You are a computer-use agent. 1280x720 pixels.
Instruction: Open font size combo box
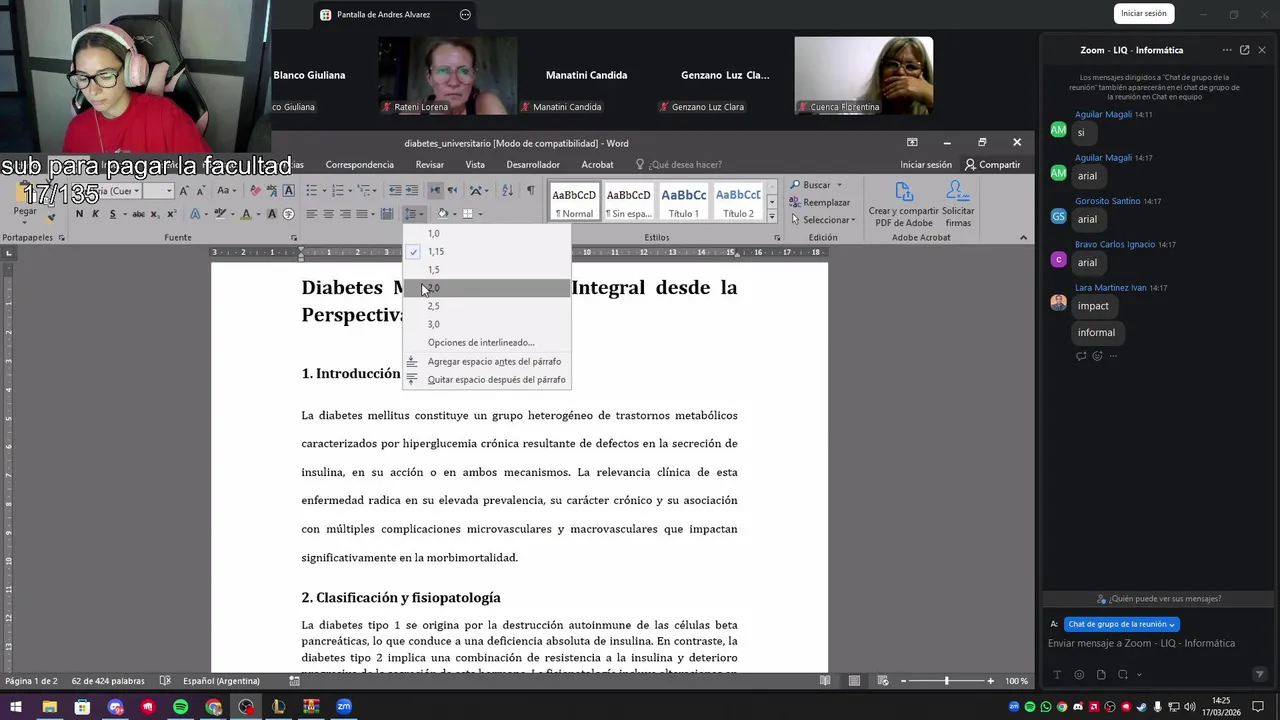pos(157,191)
